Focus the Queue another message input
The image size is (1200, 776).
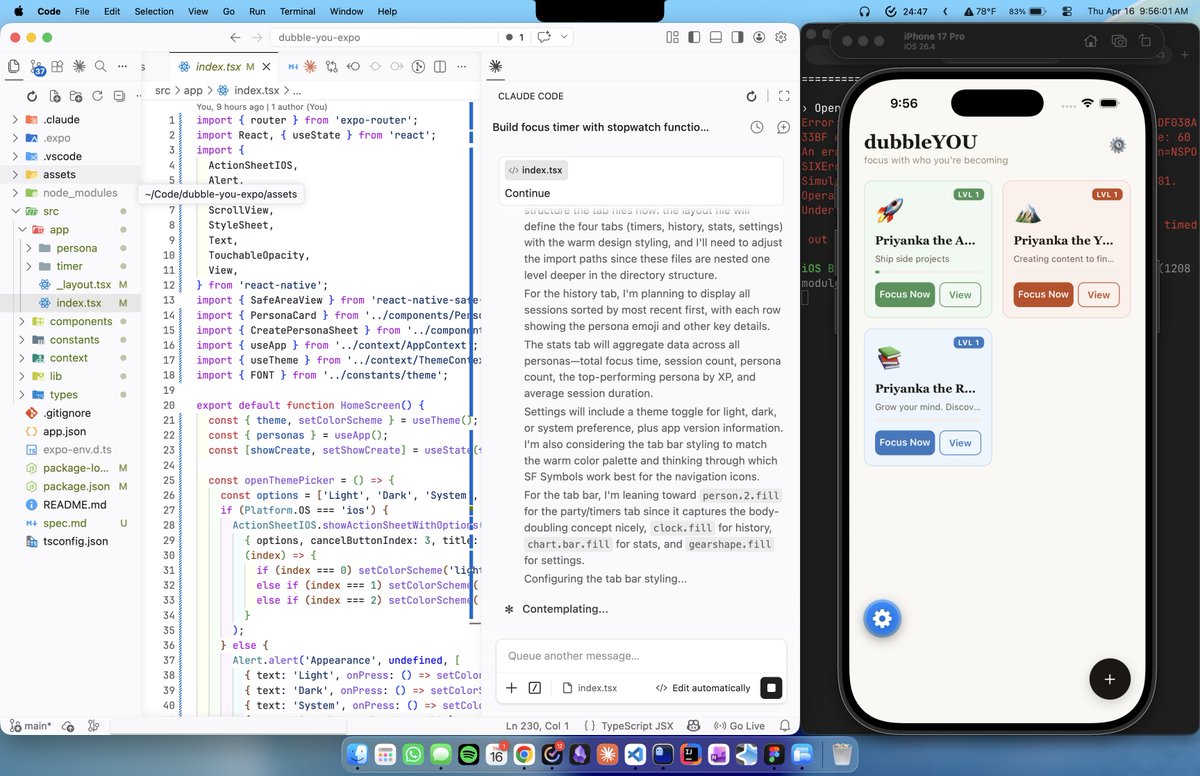tap(641, 656)
